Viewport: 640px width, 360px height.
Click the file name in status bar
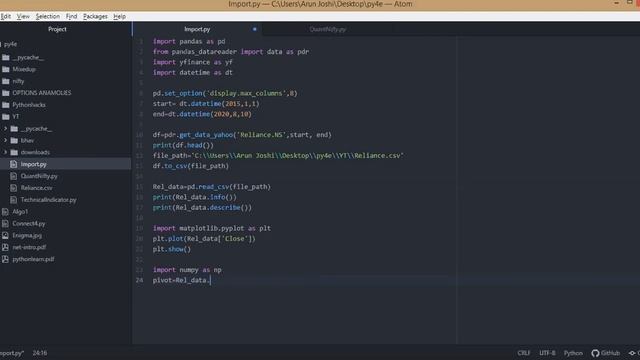point(12,353)
